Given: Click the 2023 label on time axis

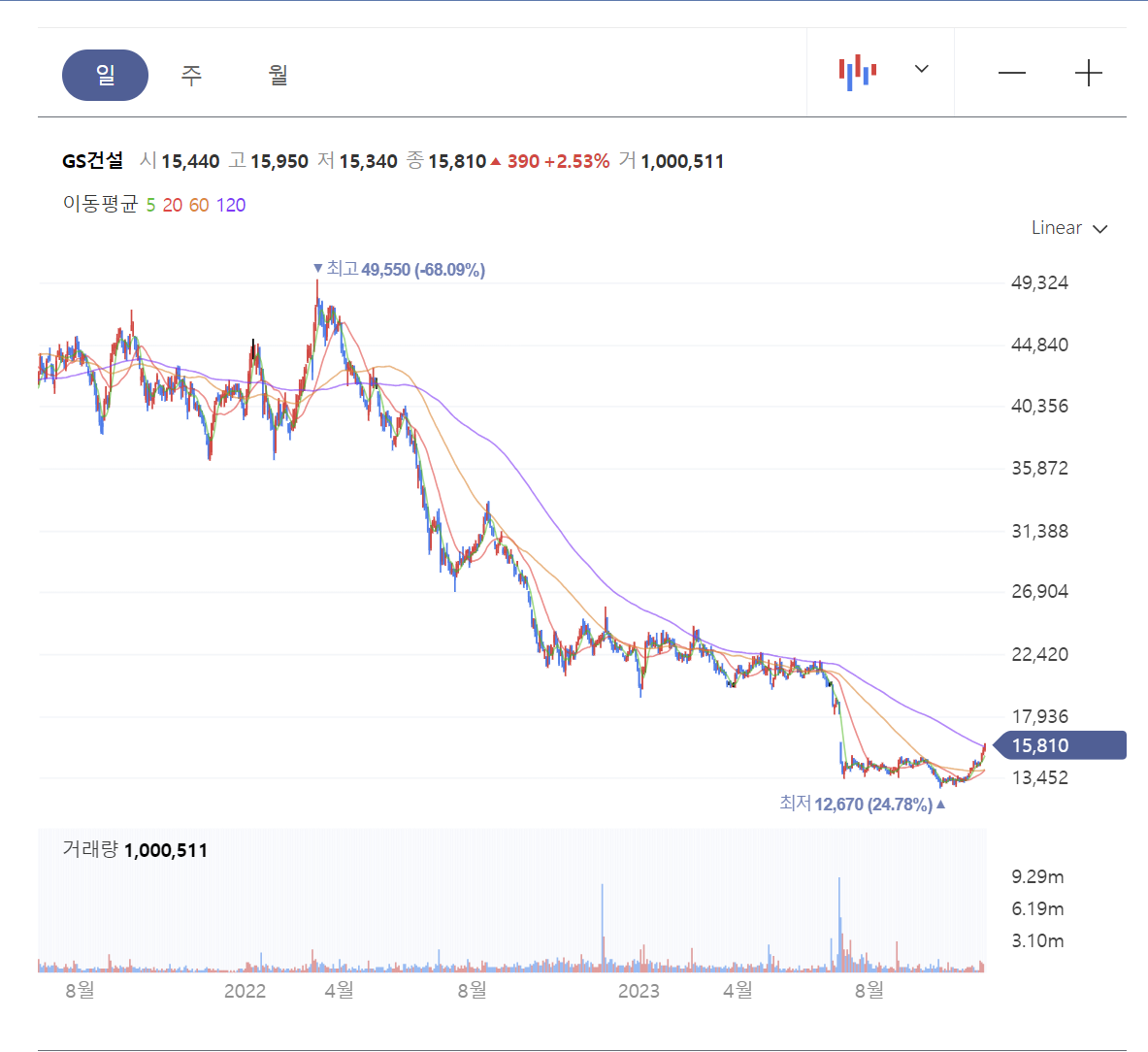Looking at the screenshot, I should [x=639, y=991].
